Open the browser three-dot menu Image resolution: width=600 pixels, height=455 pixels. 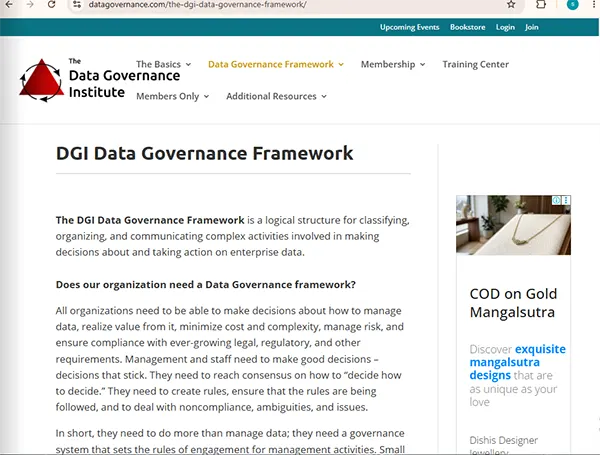[x=594, y=4]
